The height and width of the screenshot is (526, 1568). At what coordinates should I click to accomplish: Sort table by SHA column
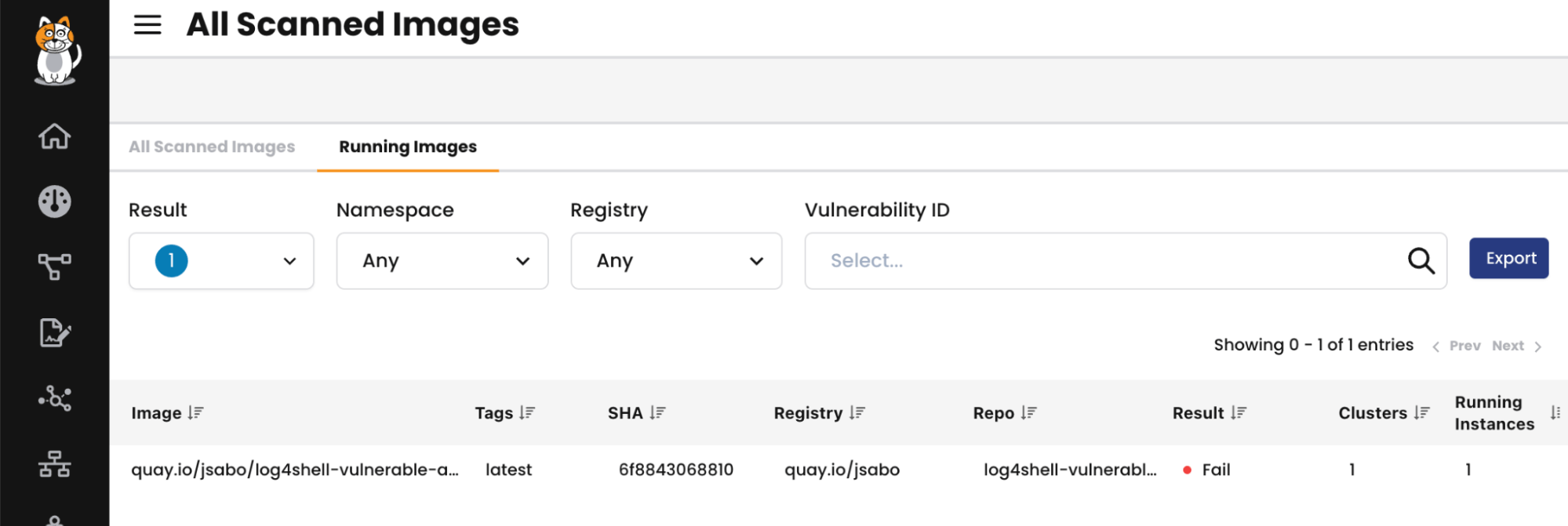tap(657, 412)
